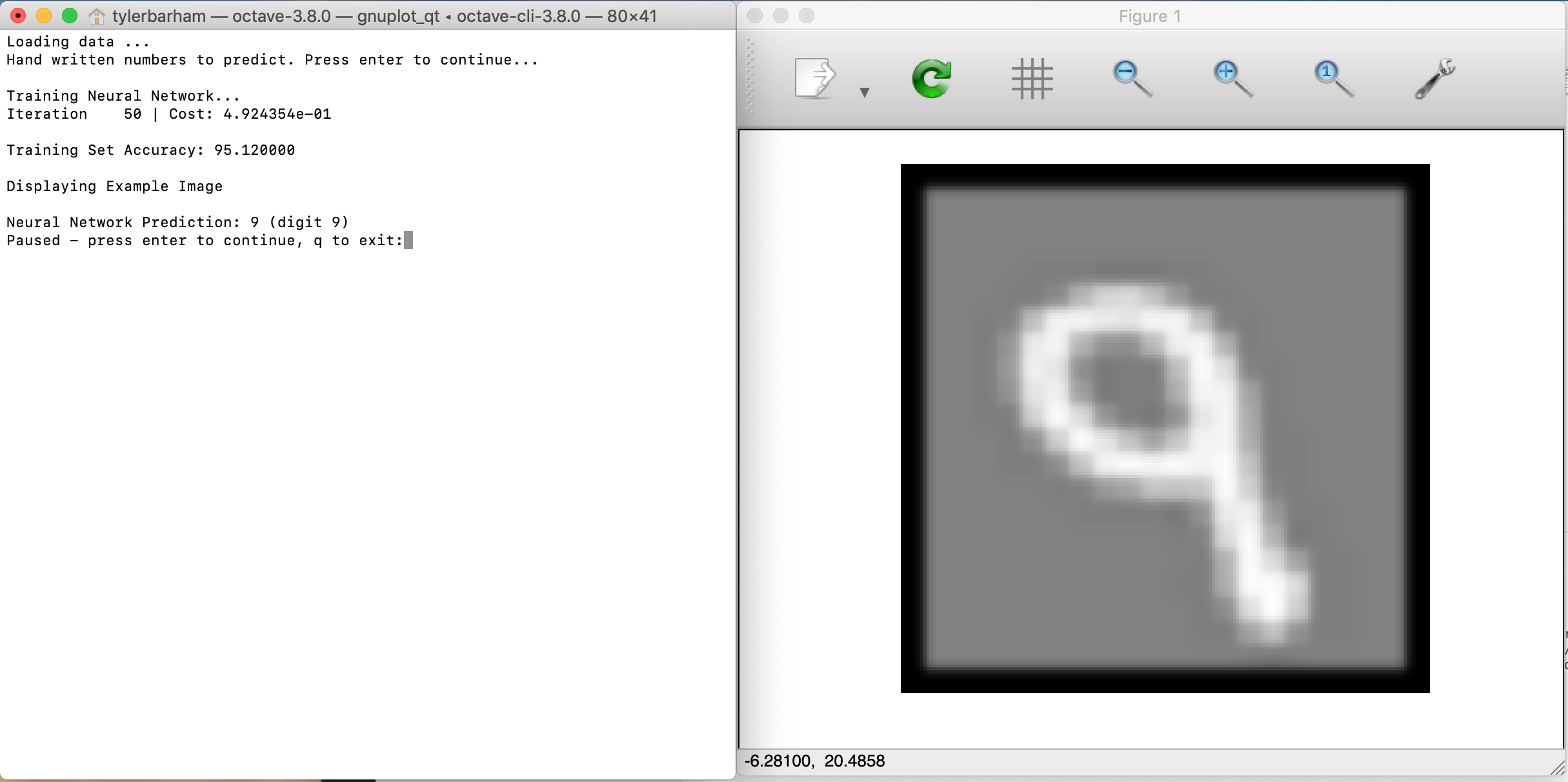Viewport: 1568px width, 782px height.
Task: Click the coordinates readout in status bar
Action: coord(815,761)
